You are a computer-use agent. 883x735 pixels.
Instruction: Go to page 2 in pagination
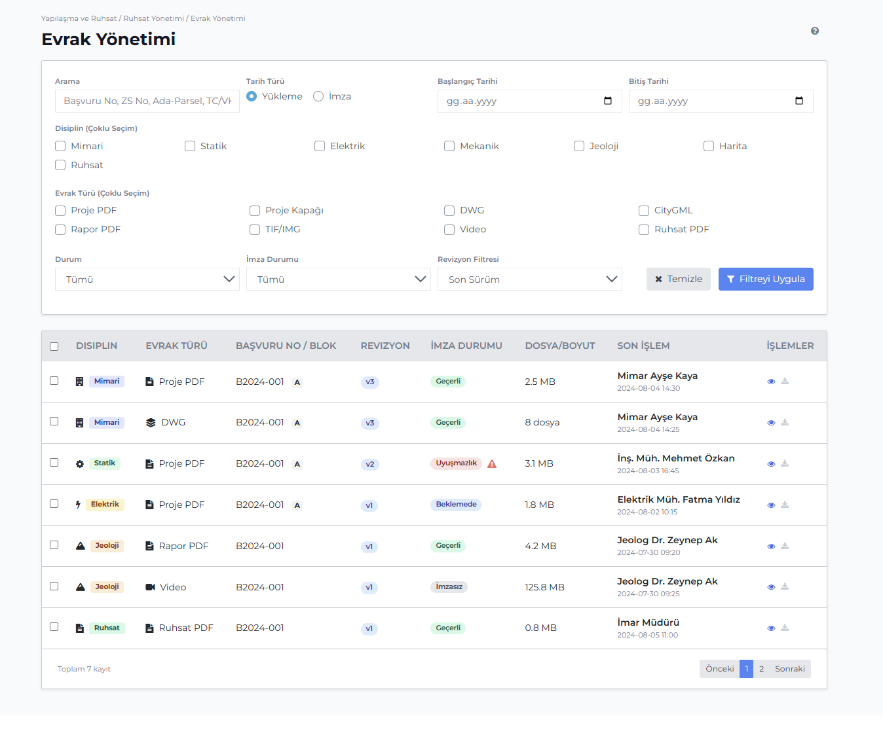click(x=761, y=669)
